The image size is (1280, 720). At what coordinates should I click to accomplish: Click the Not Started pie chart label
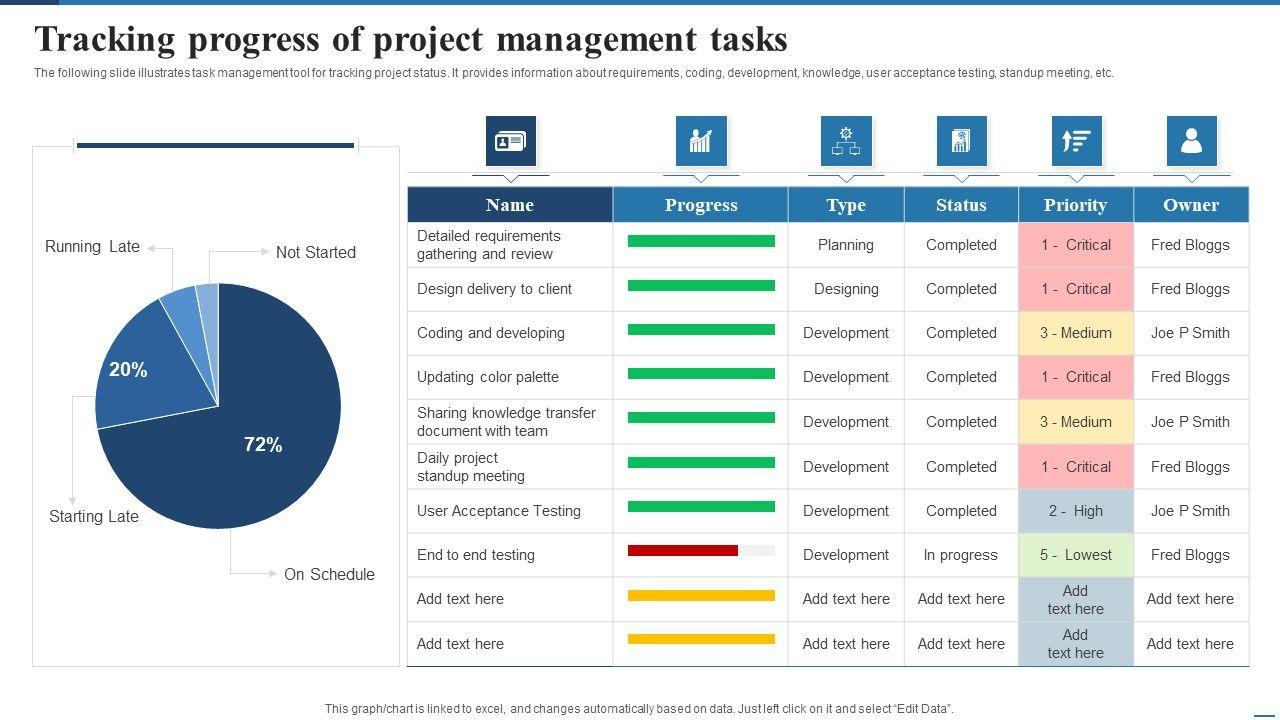(315, 253)
